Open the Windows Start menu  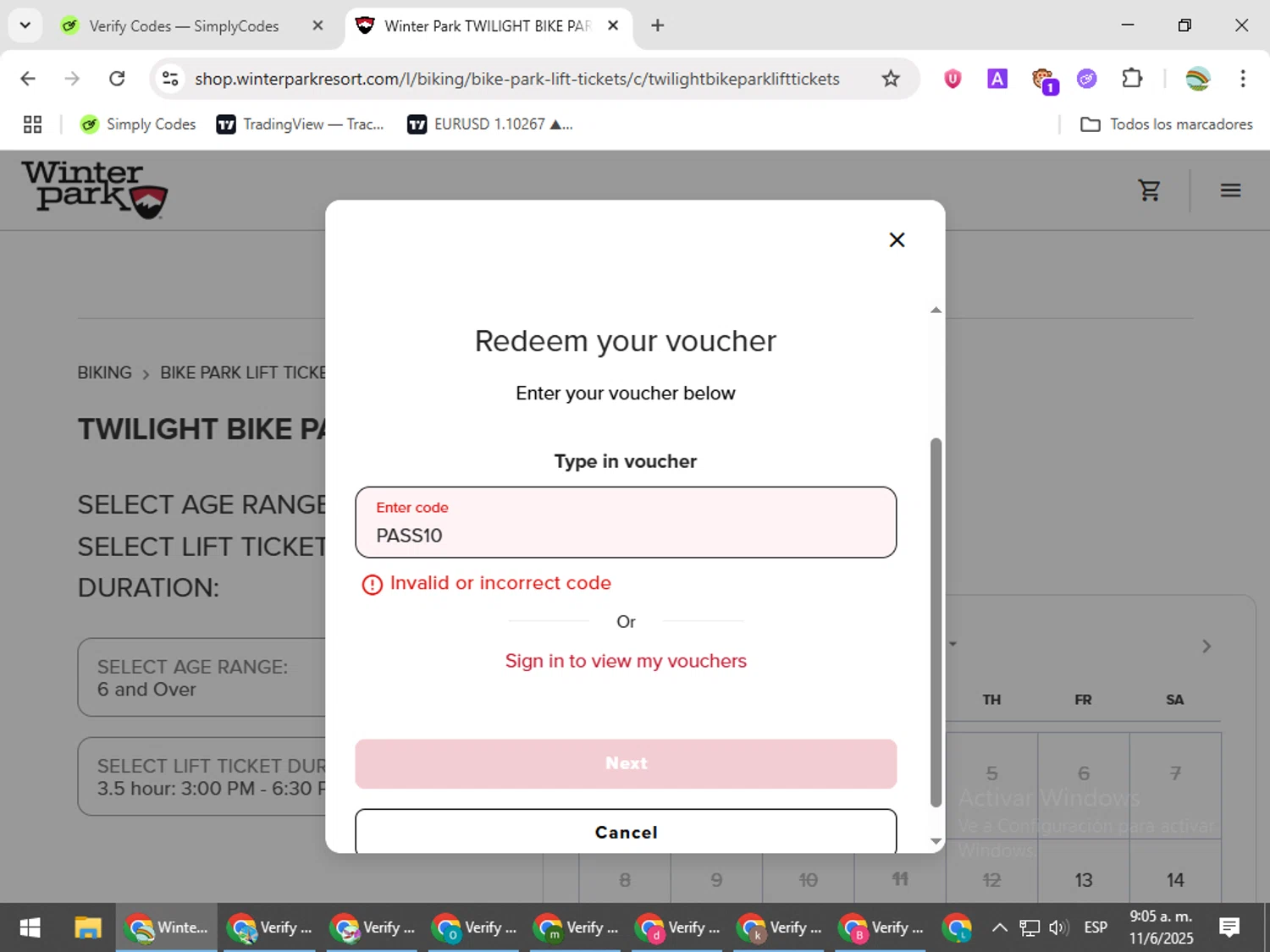[x=30, y=928]
